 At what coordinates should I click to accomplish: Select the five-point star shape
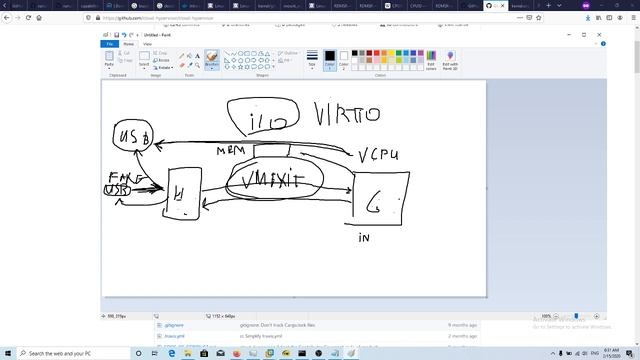tap(240, 67)
